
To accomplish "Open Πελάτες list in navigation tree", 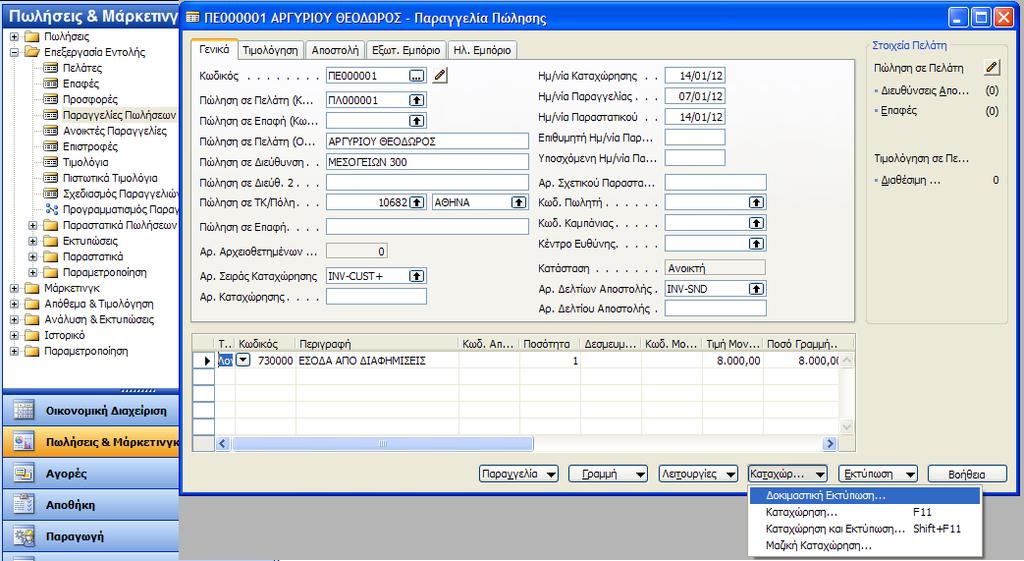I will click(x=82, y=68).
